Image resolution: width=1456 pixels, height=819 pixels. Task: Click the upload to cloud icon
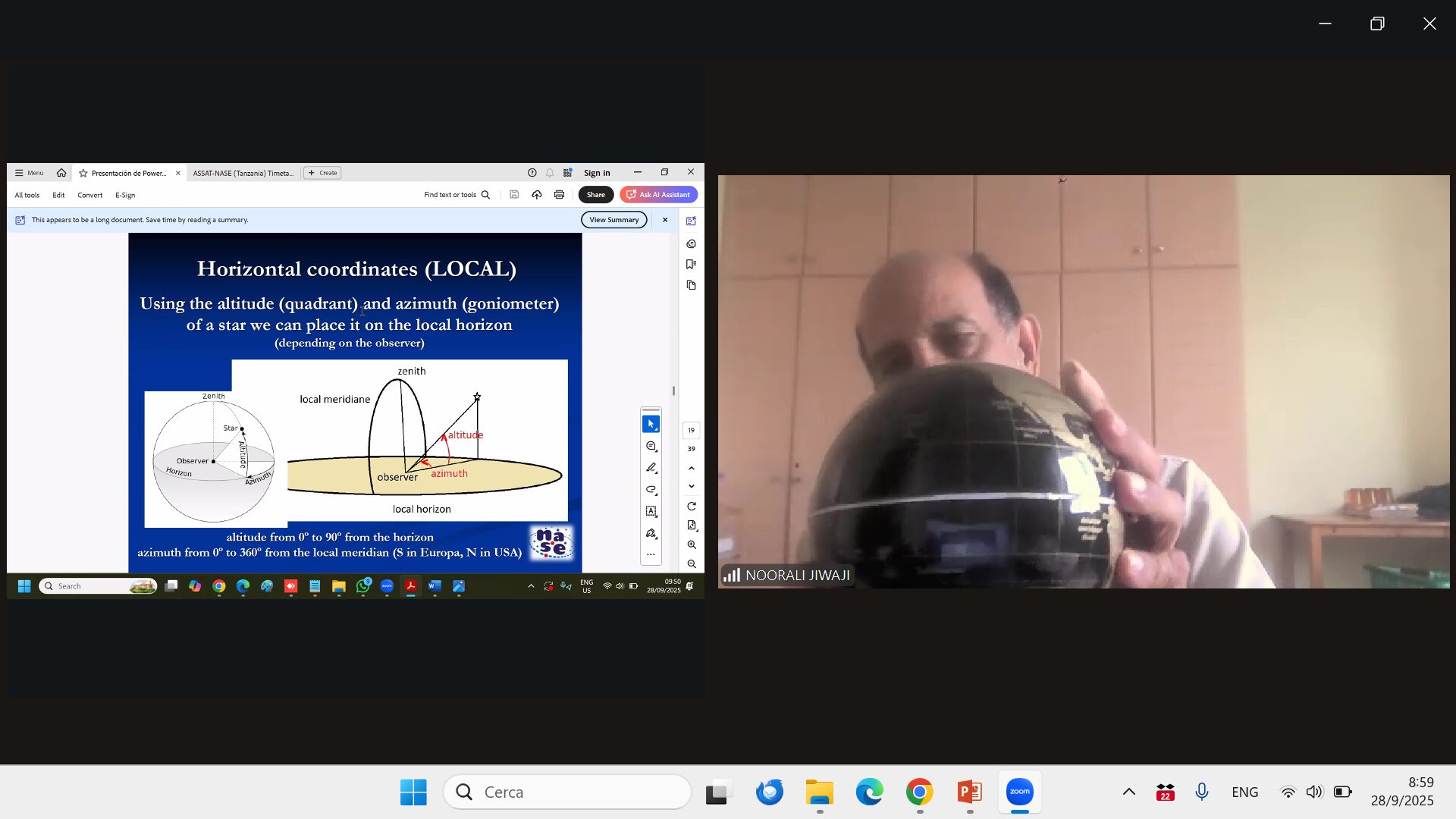coord(536,195)
